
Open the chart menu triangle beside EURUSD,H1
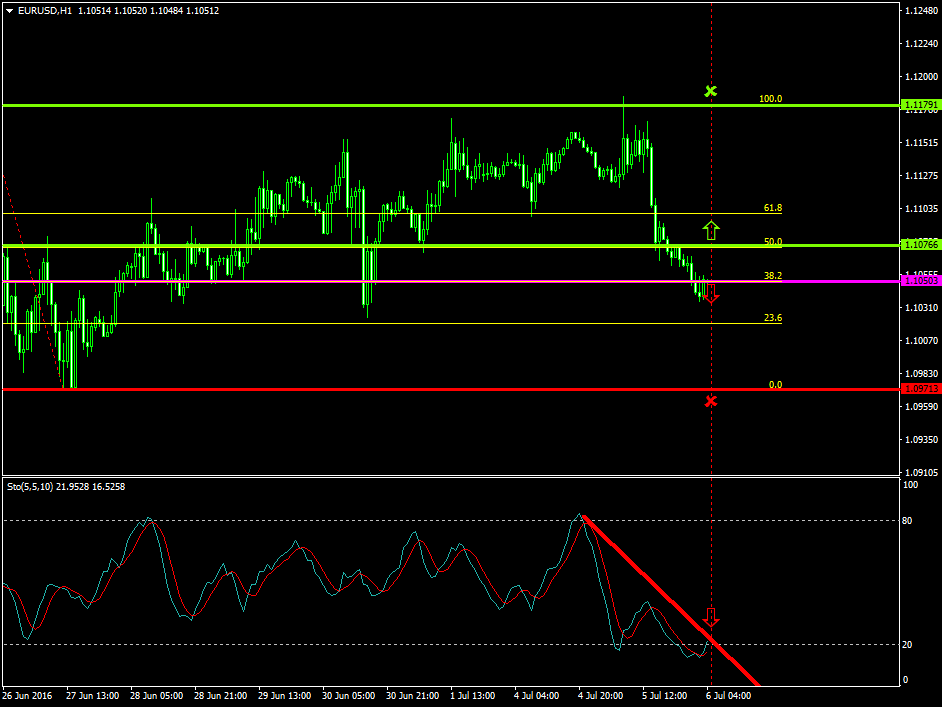(9, 10)
